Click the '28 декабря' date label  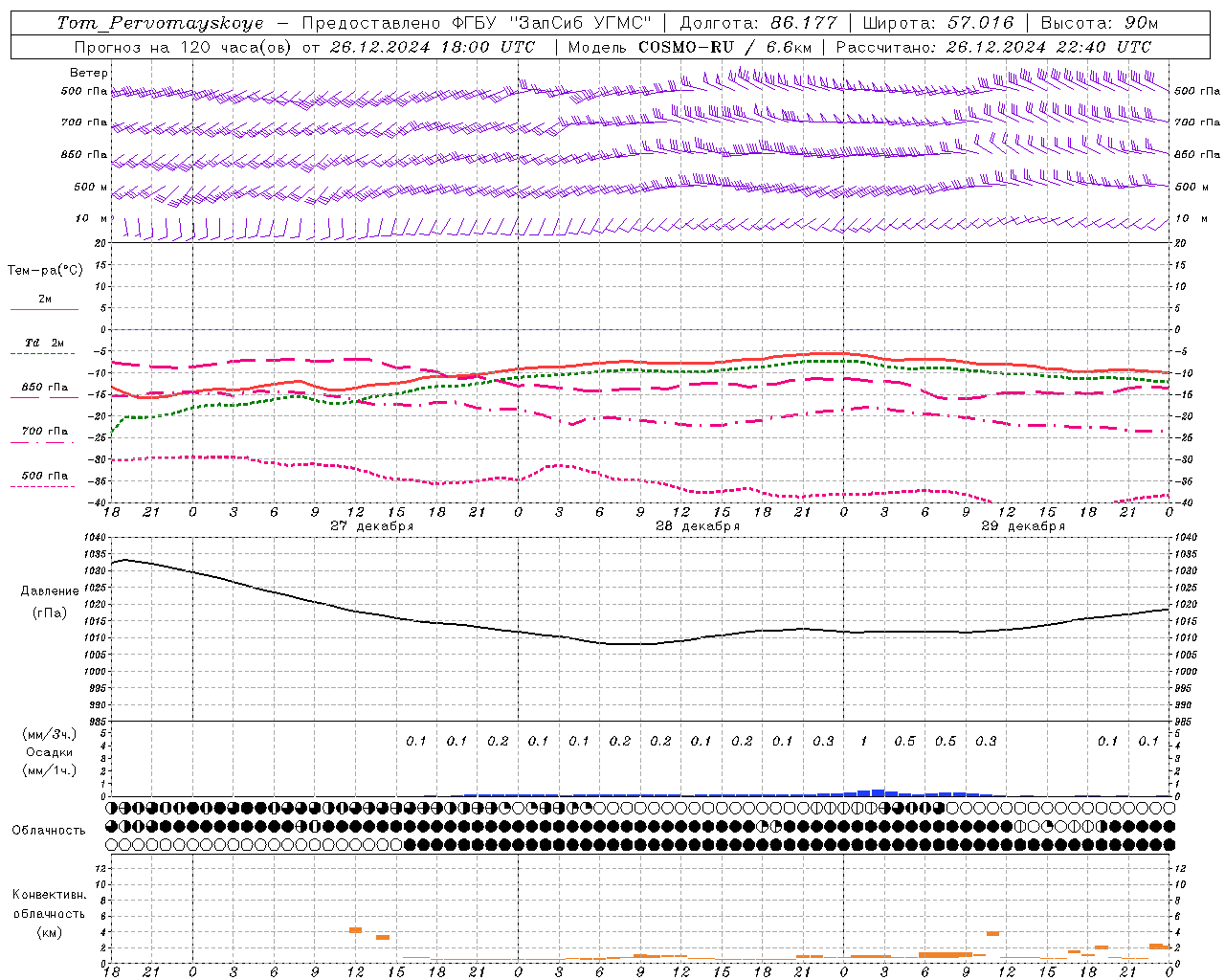coord(698,526)
